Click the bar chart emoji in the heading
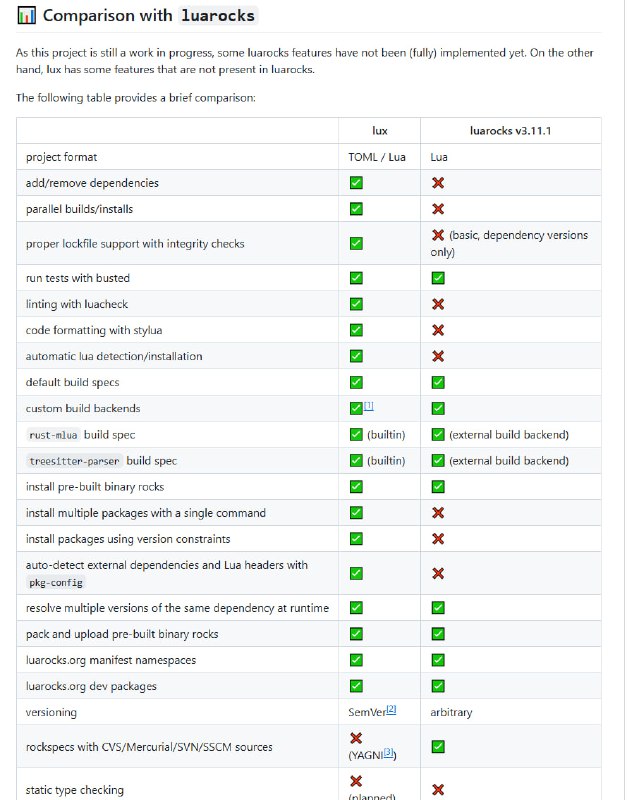 pos(26,16)
